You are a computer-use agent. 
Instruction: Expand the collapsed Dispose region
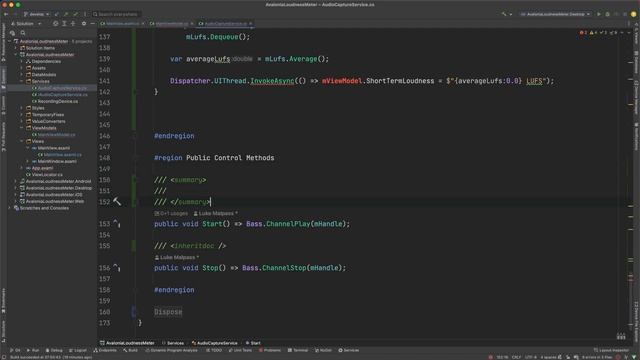point(168,312)
